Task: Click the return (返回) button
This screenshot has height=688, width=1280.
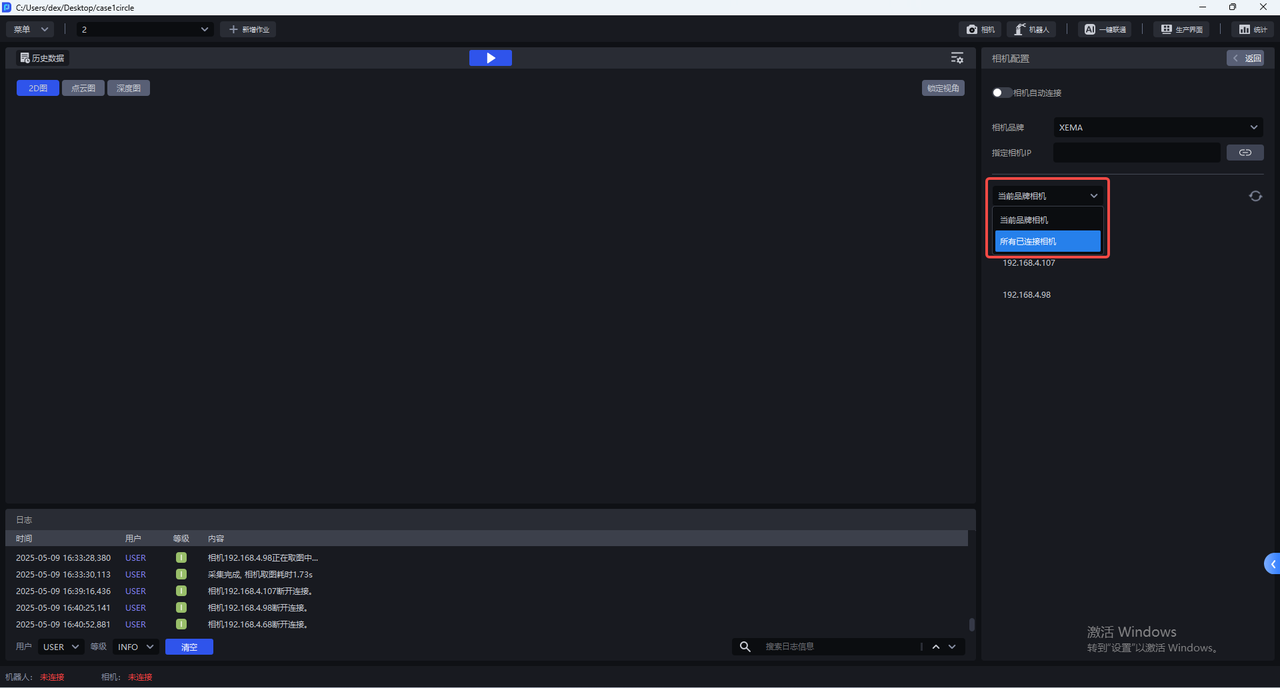Action: pyautogui.click(x=1245, y=58)
